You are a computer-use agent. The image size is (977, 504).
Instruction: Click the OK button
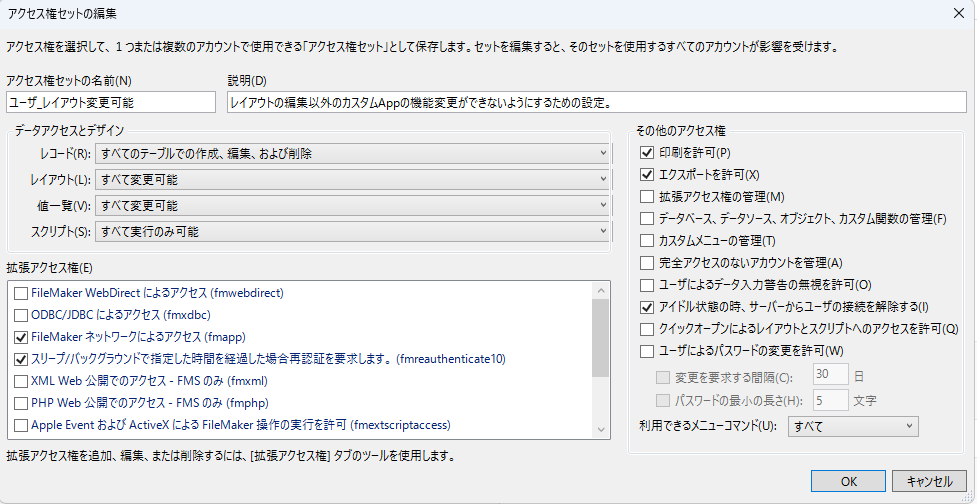click(848, 481)
